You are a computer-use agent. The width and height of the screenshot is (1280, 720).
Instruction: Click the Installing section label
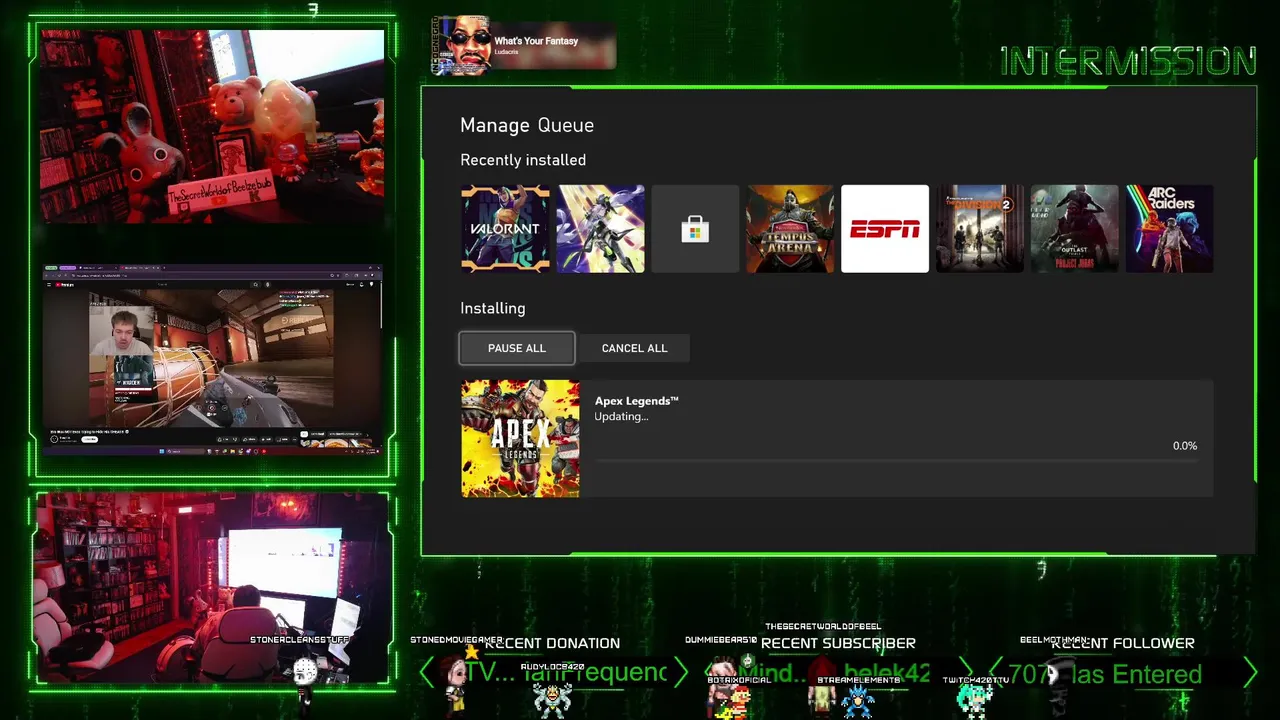(x=493, y=308)
